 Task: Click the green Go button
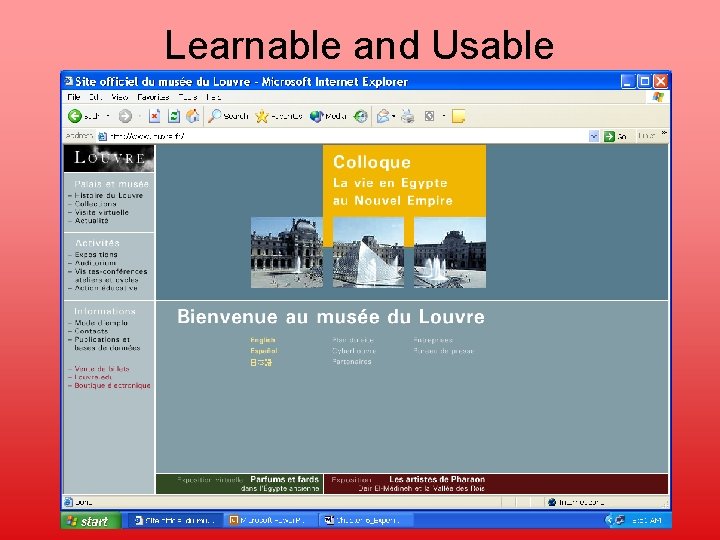(x=615, y=136)
